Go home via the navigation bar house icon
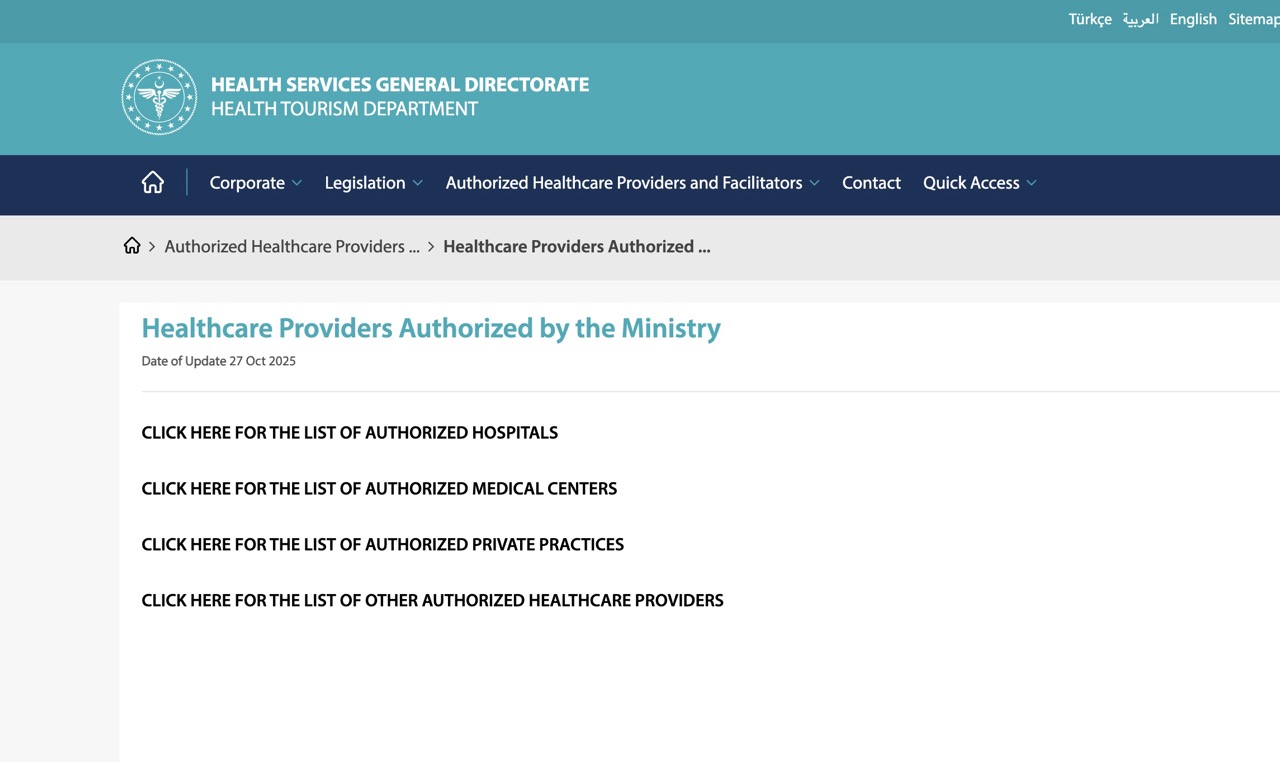This screenshot has width=1280, height=762. (152, 183)
